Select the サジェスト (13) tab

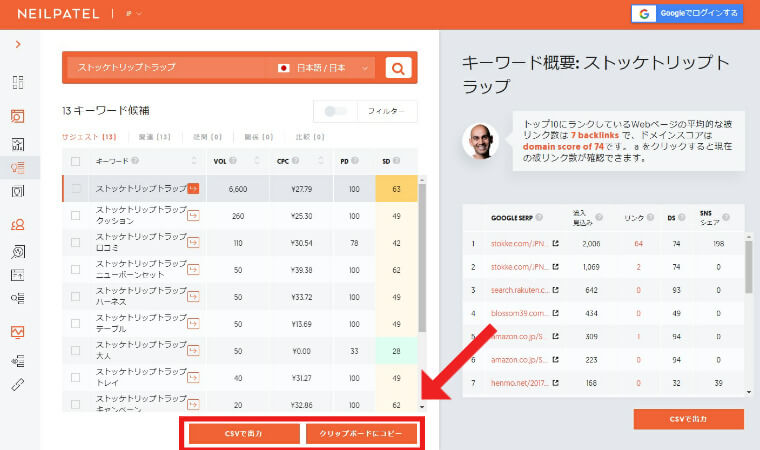(89, 136)
